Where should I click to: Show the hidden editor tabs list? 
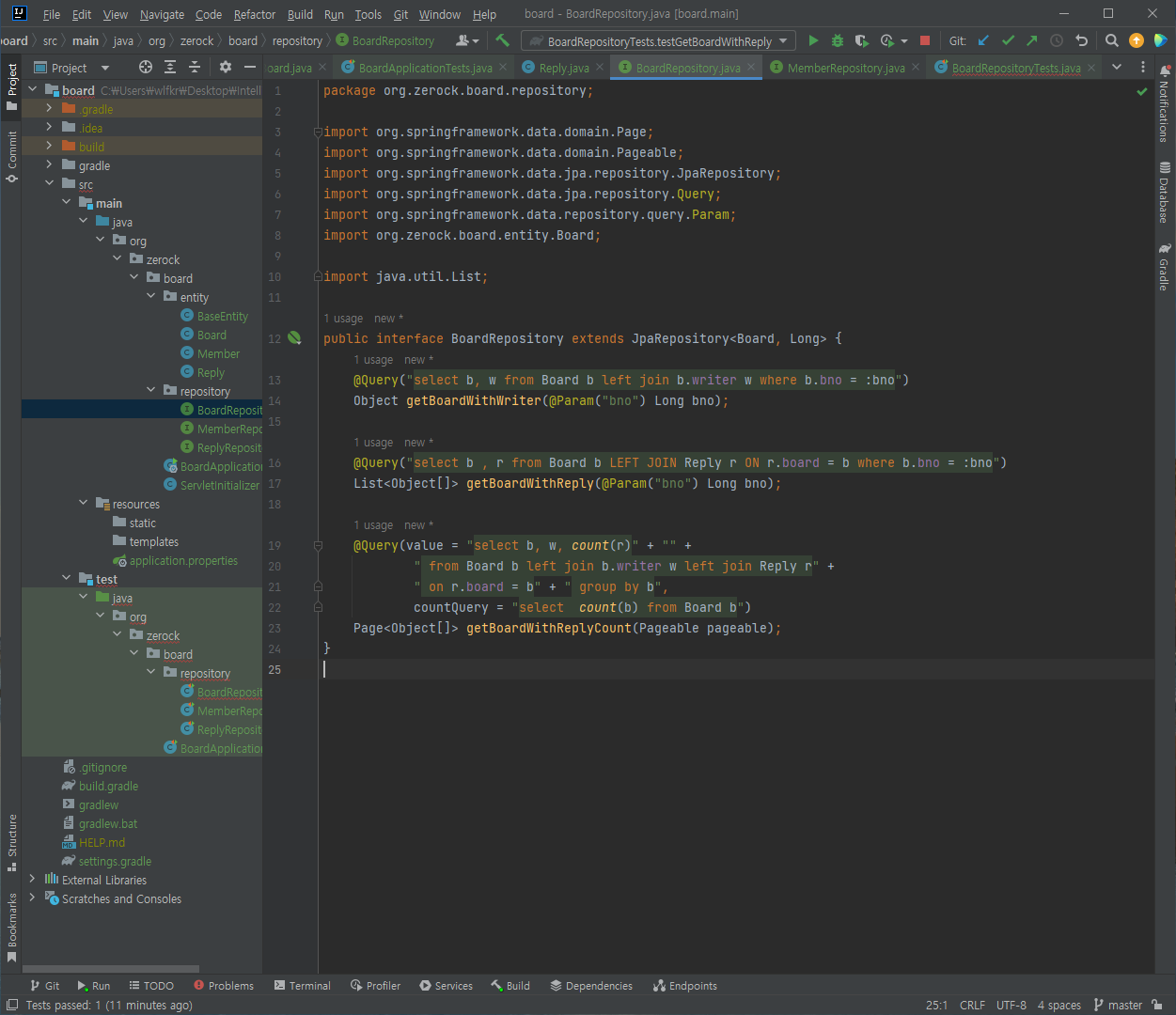coord(1117,68)
